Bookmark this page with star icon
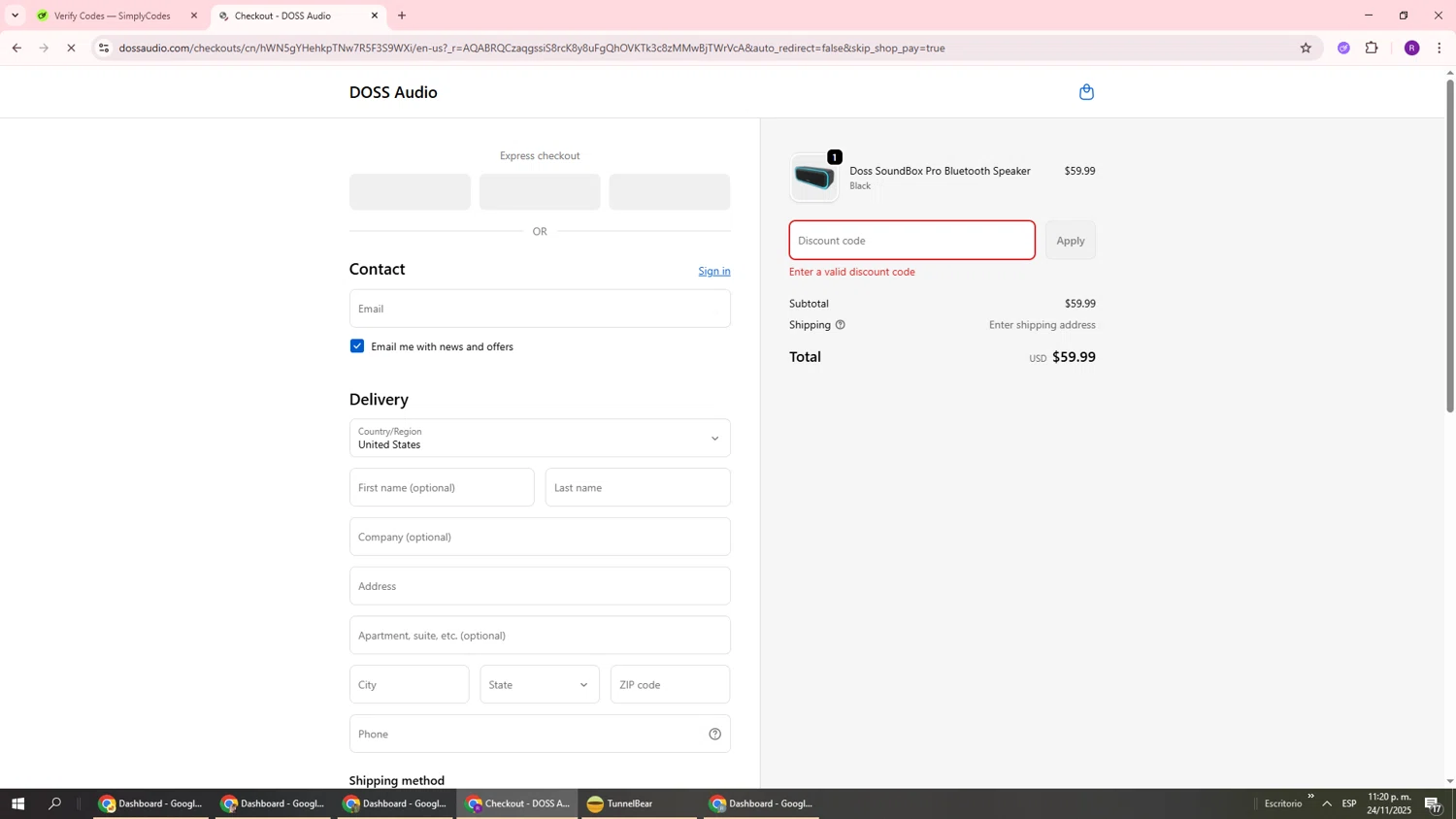 click(1306, 48)
